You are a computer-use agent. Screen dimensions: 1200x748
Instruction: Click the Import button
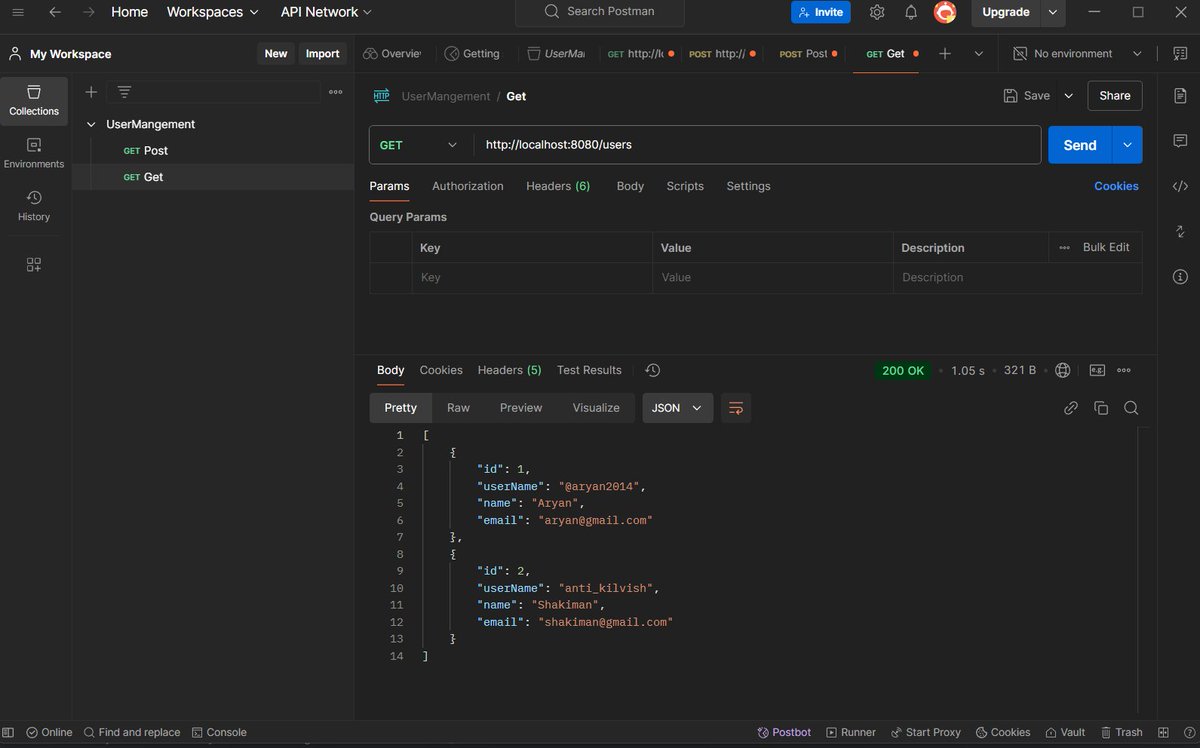(x=322, y=54)
